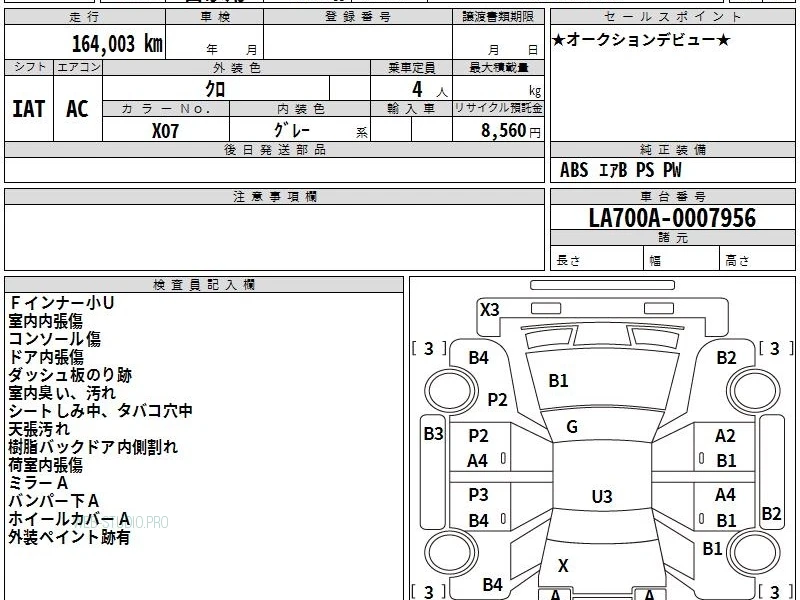Click the note ダッシュ板のり跡
800x600 pixels.
(70, 375)
